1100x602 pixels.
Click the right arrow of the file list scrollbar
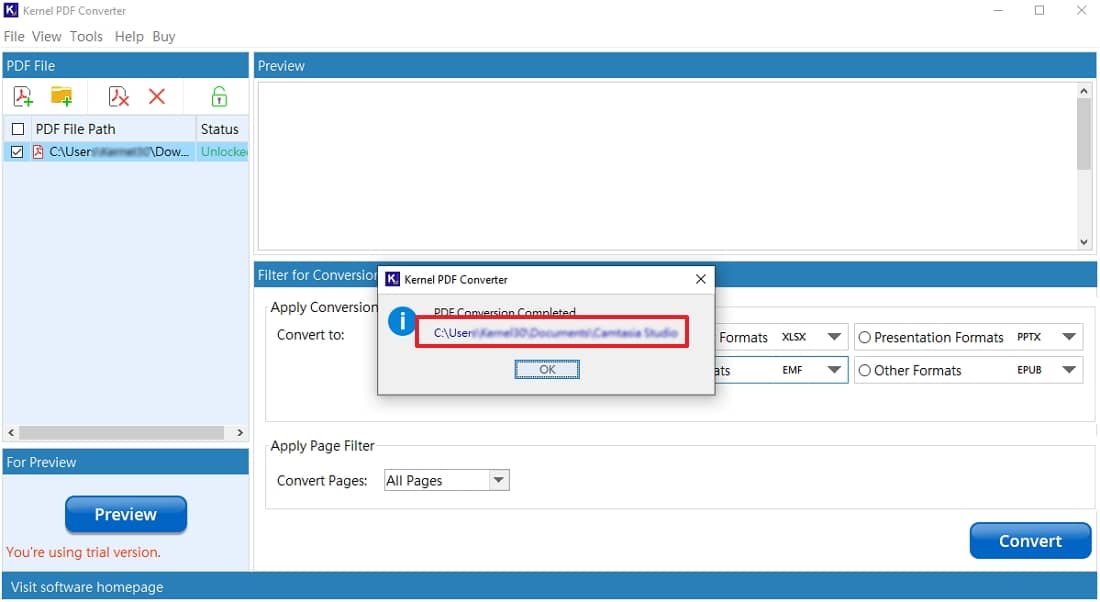tap(240, 432)
